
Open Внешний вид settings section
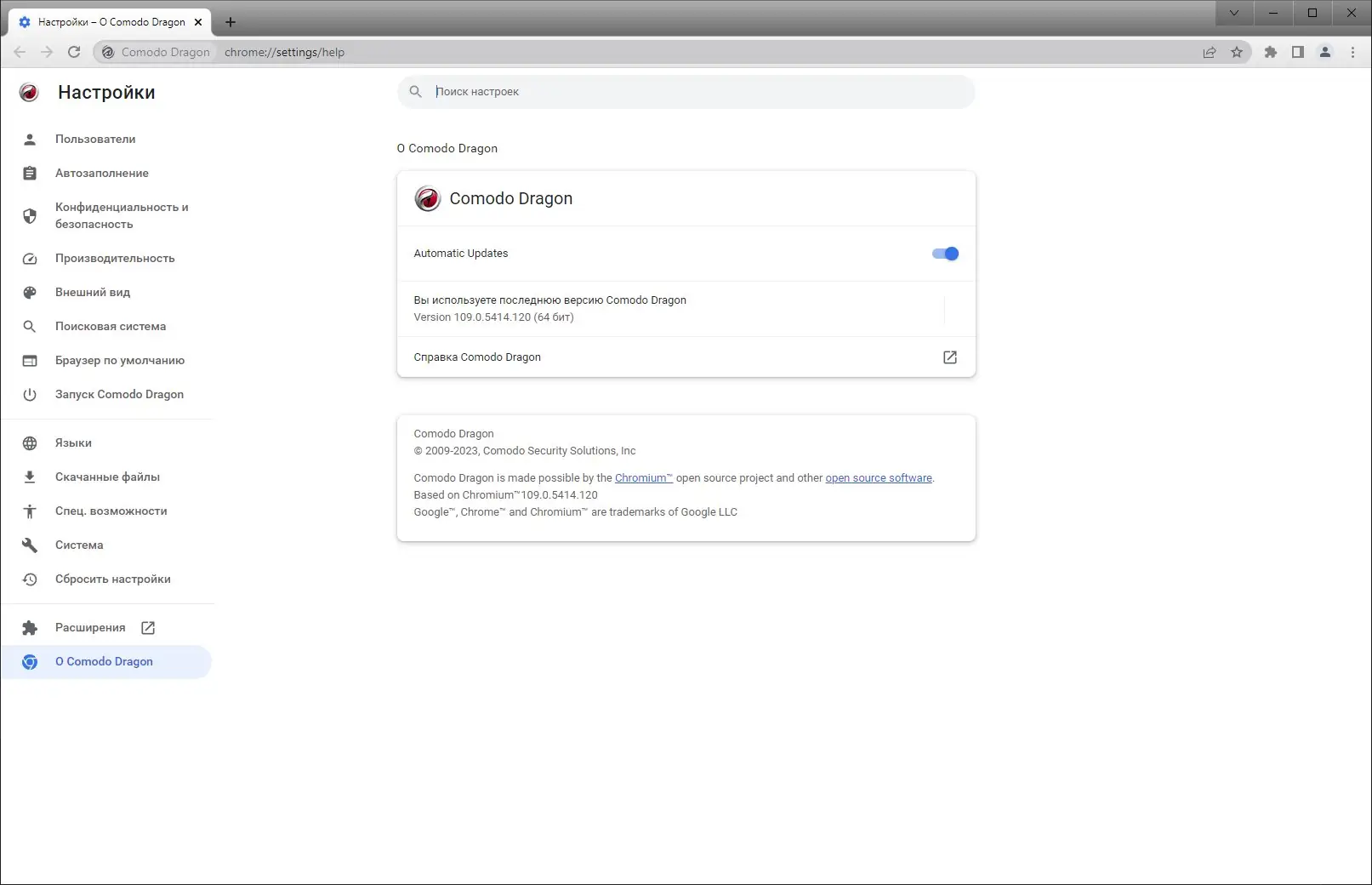tap(106, 292)
